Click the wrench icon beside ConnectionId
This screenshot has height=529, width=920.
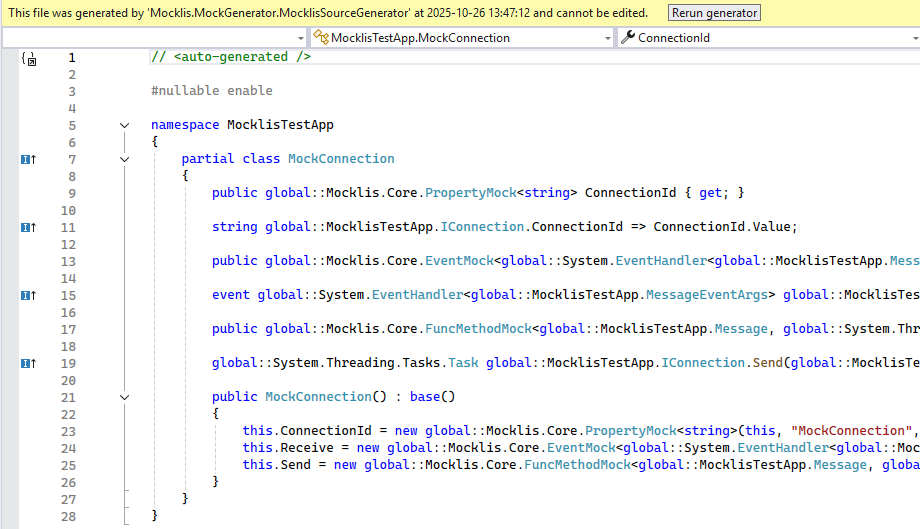point(628,38)
